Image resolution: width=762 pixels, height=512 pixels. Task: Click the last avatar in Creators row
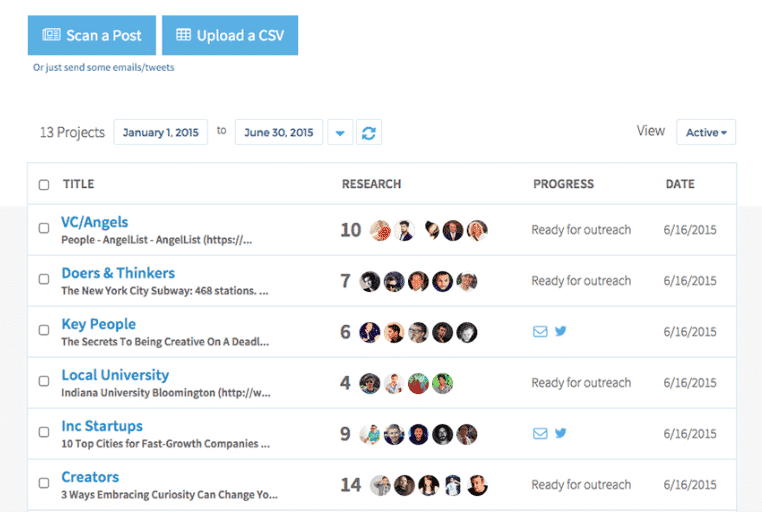[x=478, y=485]
